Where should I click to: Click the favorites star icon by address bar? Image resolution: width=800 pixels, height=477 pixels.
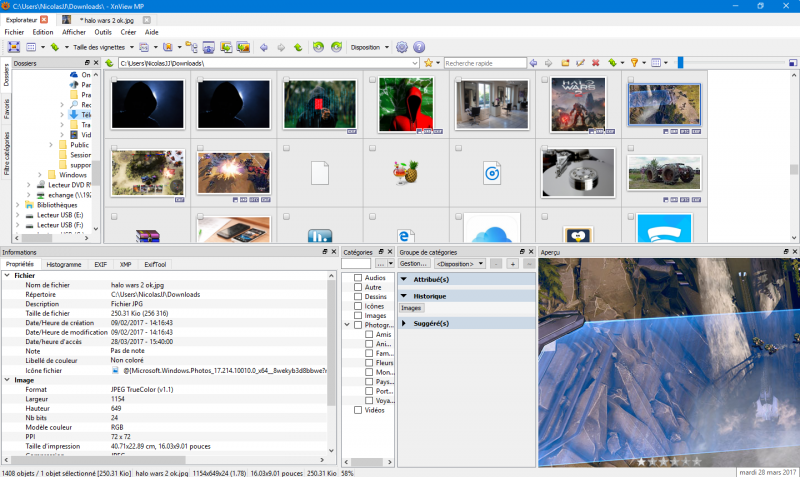point(429,63)
